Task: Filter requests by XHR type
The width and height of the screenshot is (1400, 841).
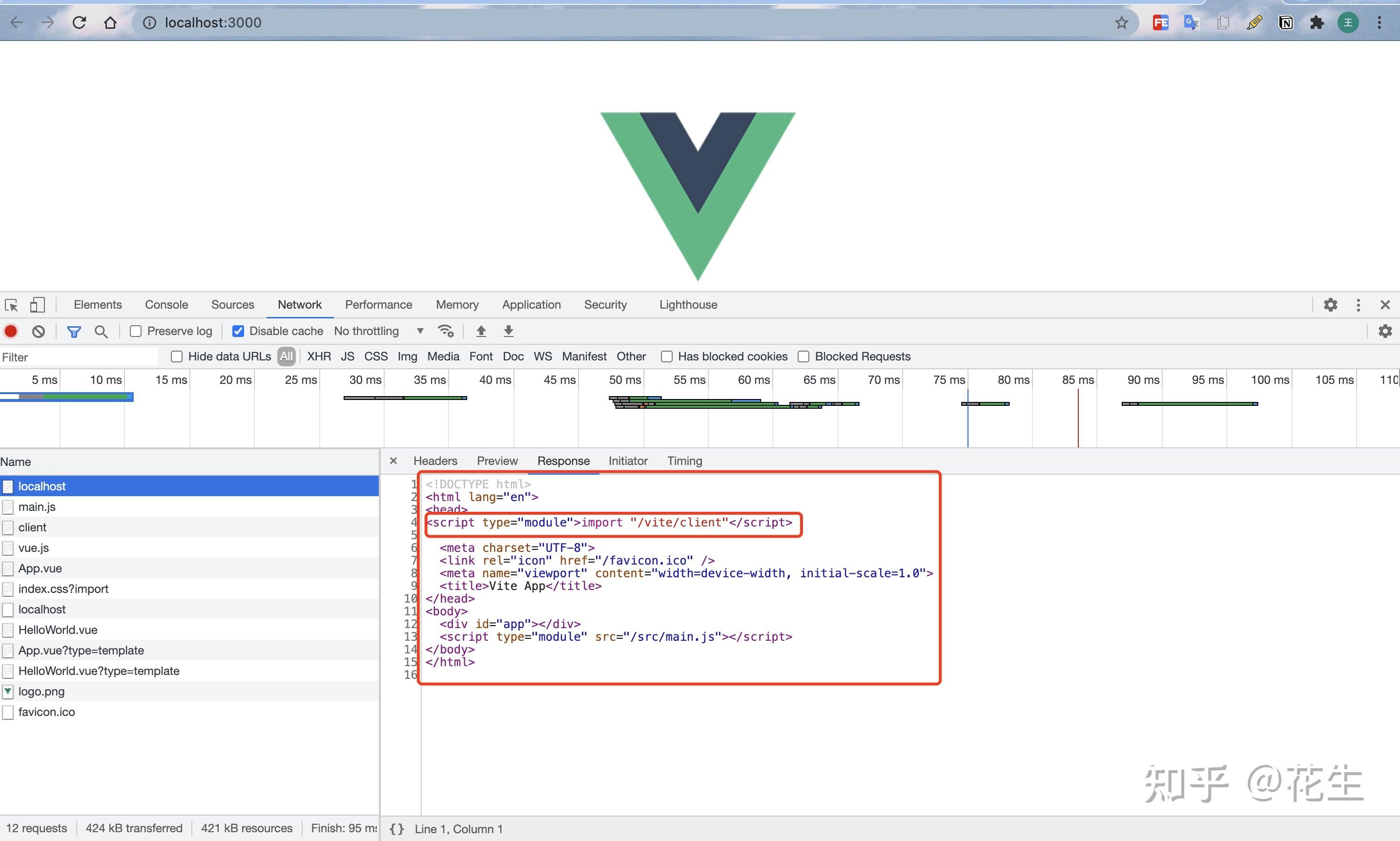Action: [319, 357]
